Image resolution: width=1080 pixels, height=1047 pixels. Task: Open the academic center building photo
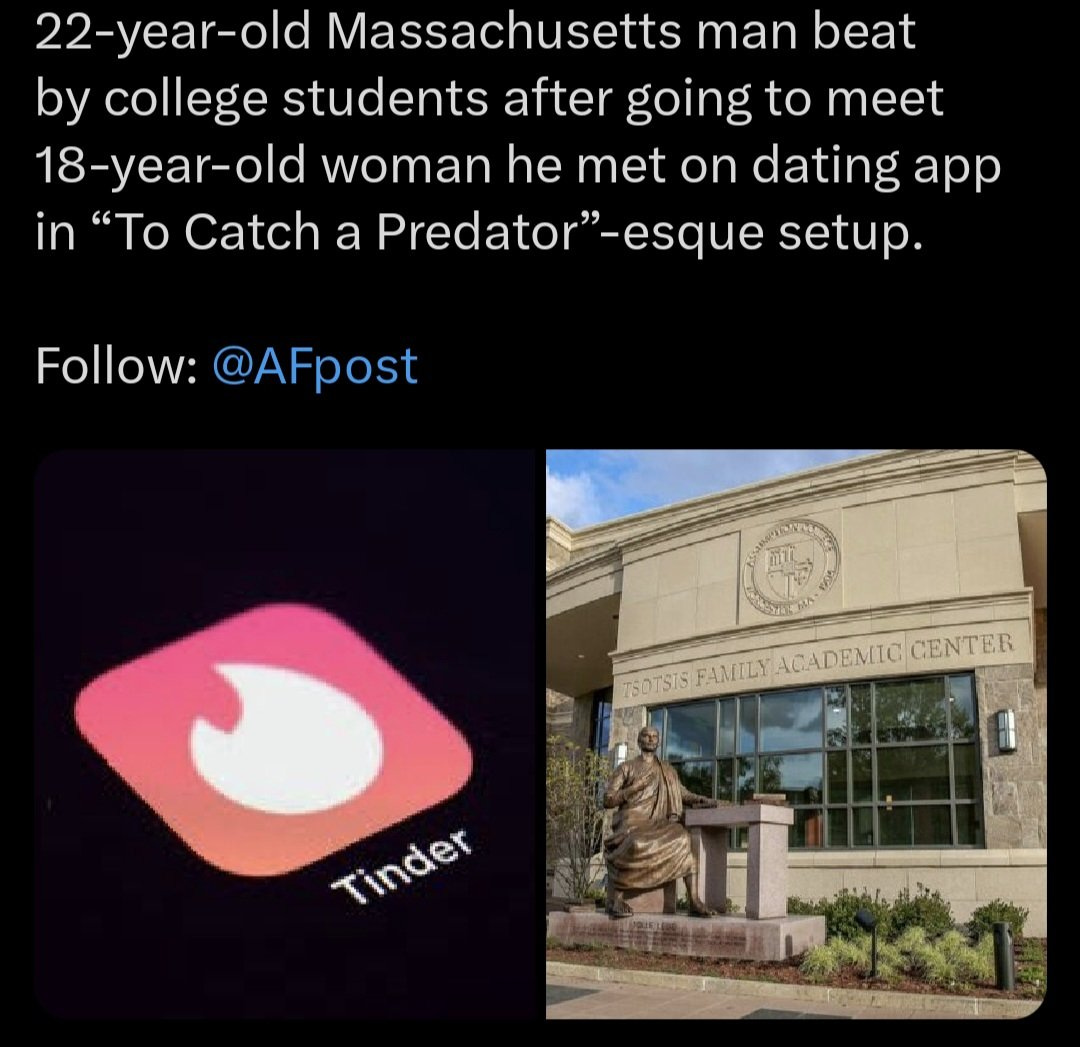(796, 734)
